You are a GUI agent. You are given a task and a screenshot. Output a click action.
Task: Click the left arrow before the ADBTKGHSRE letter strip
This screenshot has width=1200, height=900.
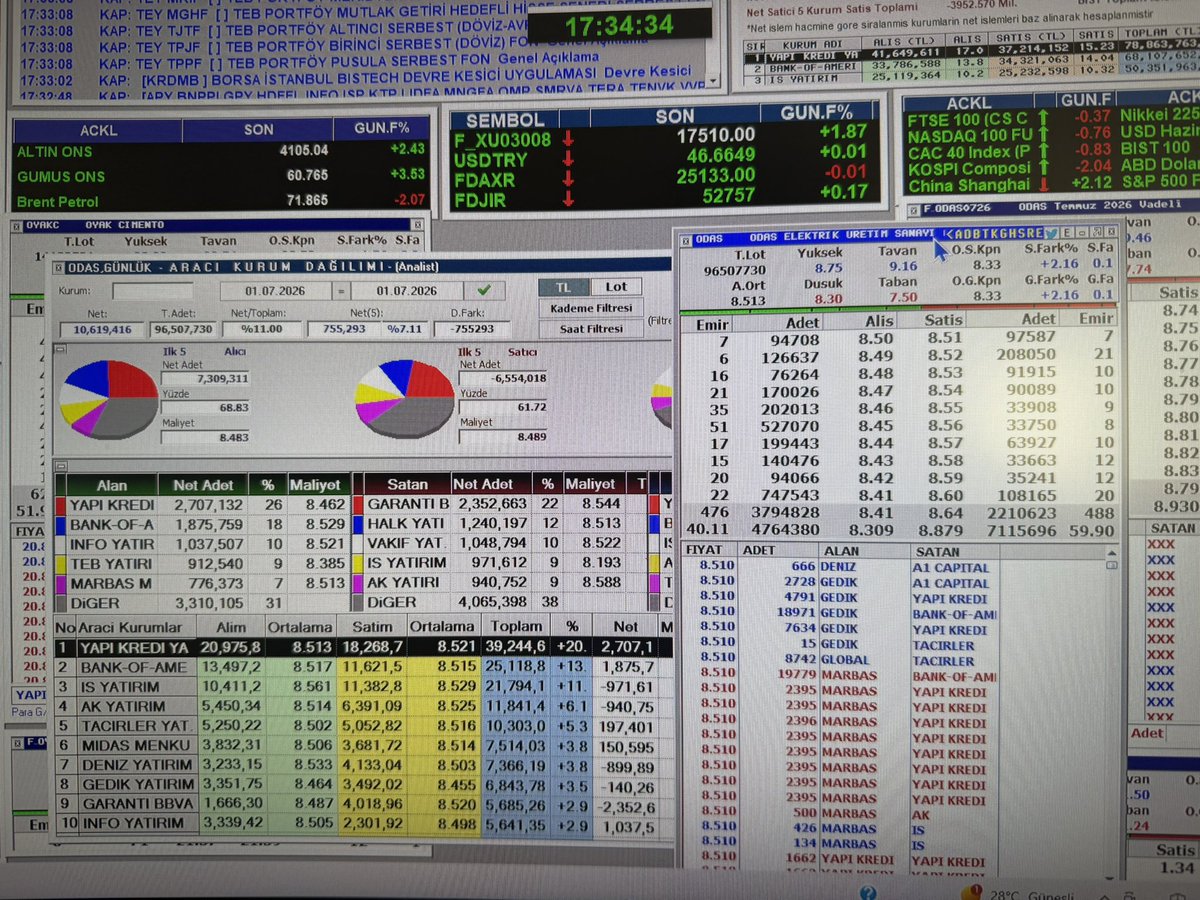pyautogui.click(x=947, y=233)
